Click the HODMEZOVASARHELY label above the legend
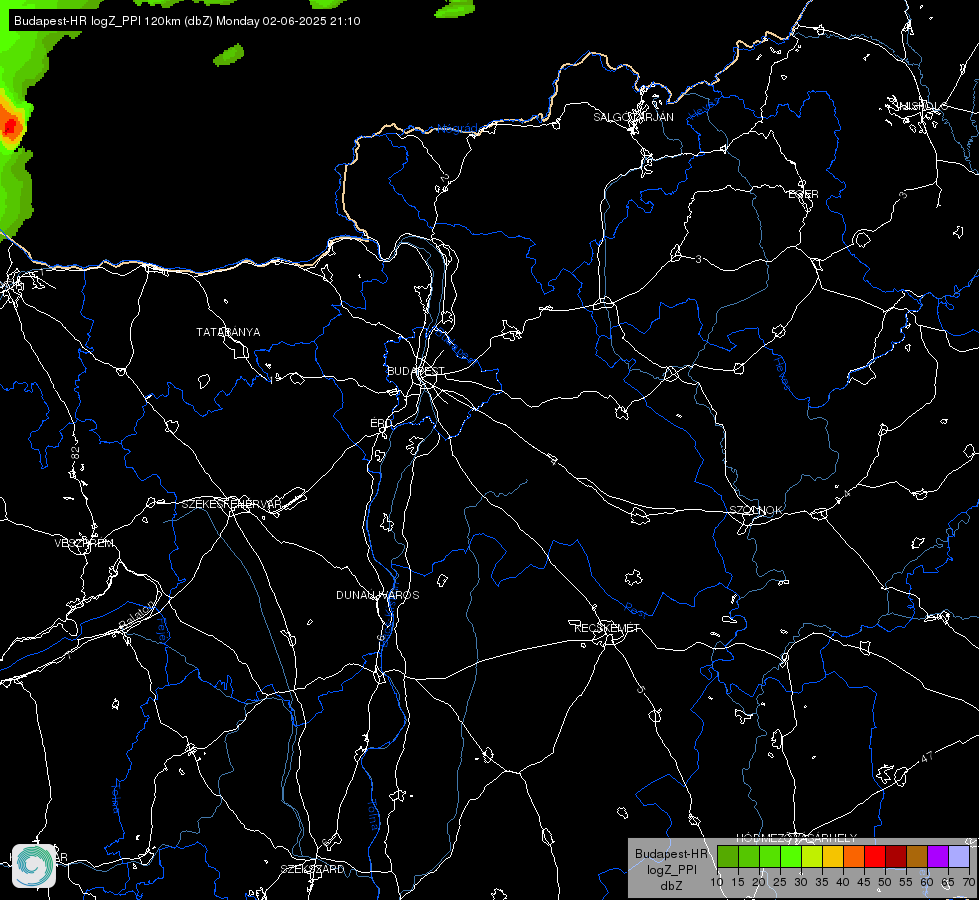 pyautogui.click(x=797, y=838)
